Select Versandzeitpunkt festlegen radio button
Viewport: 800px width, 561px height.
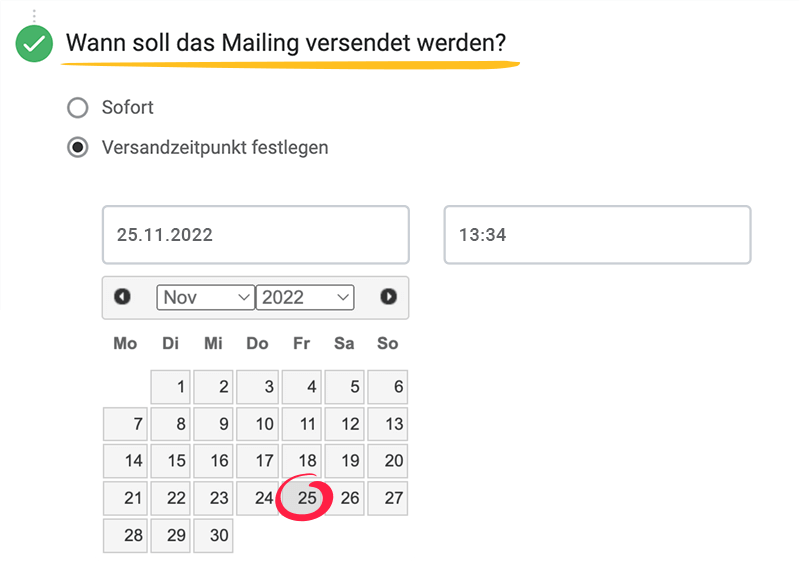click(x=77, y=148)
